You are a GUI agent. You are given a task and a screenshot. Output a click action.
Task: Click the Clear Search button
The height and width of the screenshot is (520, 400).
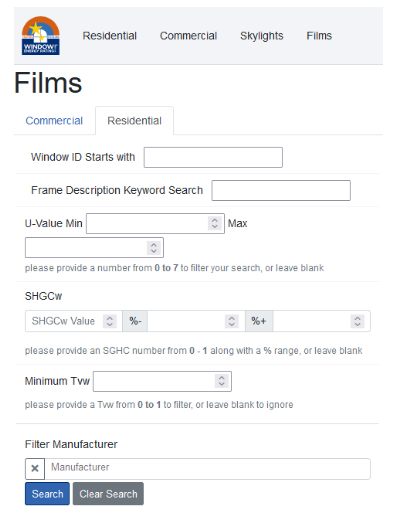108,494
